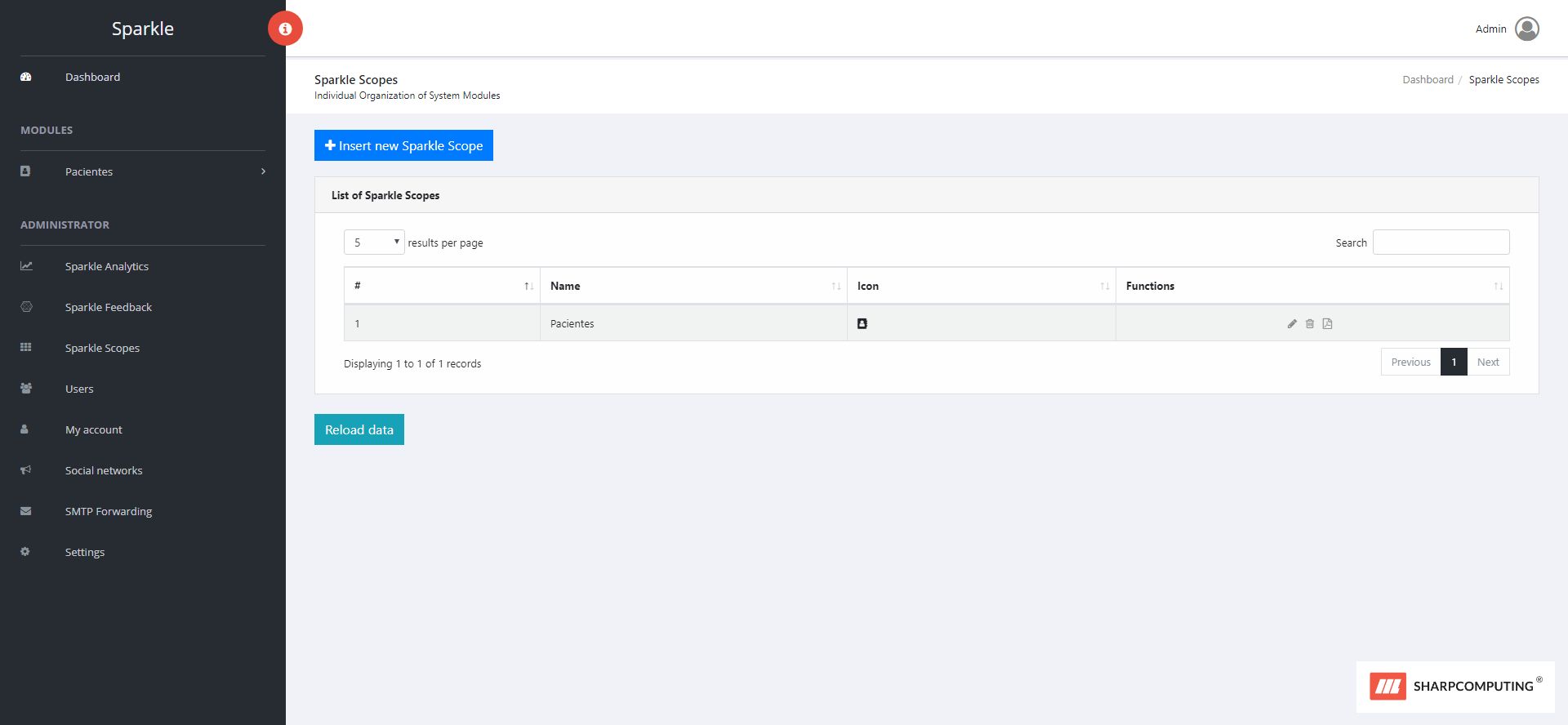The image size is (1568, 725).
Task: Export Pacientes row via PDF icon
Action: 1328,324
